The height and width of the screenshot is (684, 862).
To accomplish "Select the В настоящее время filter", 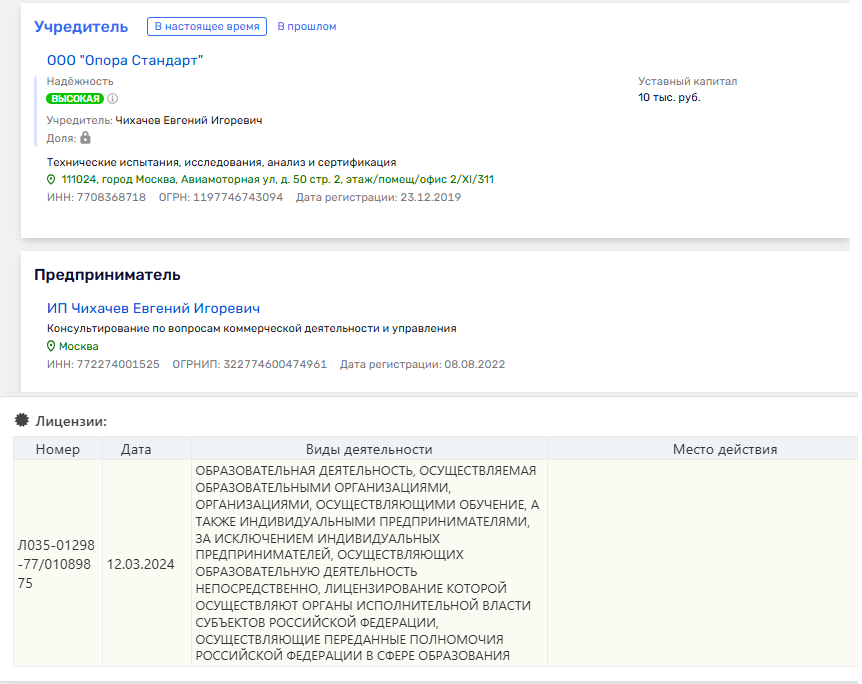I will (207, 27).
